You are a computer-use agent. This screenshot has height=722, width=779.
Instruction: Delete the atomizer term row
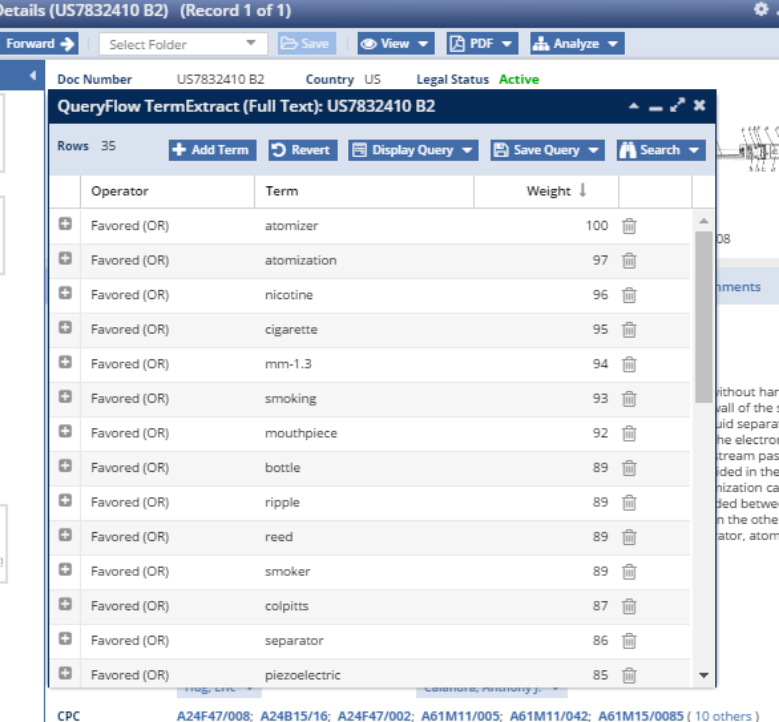pos(629,226)
